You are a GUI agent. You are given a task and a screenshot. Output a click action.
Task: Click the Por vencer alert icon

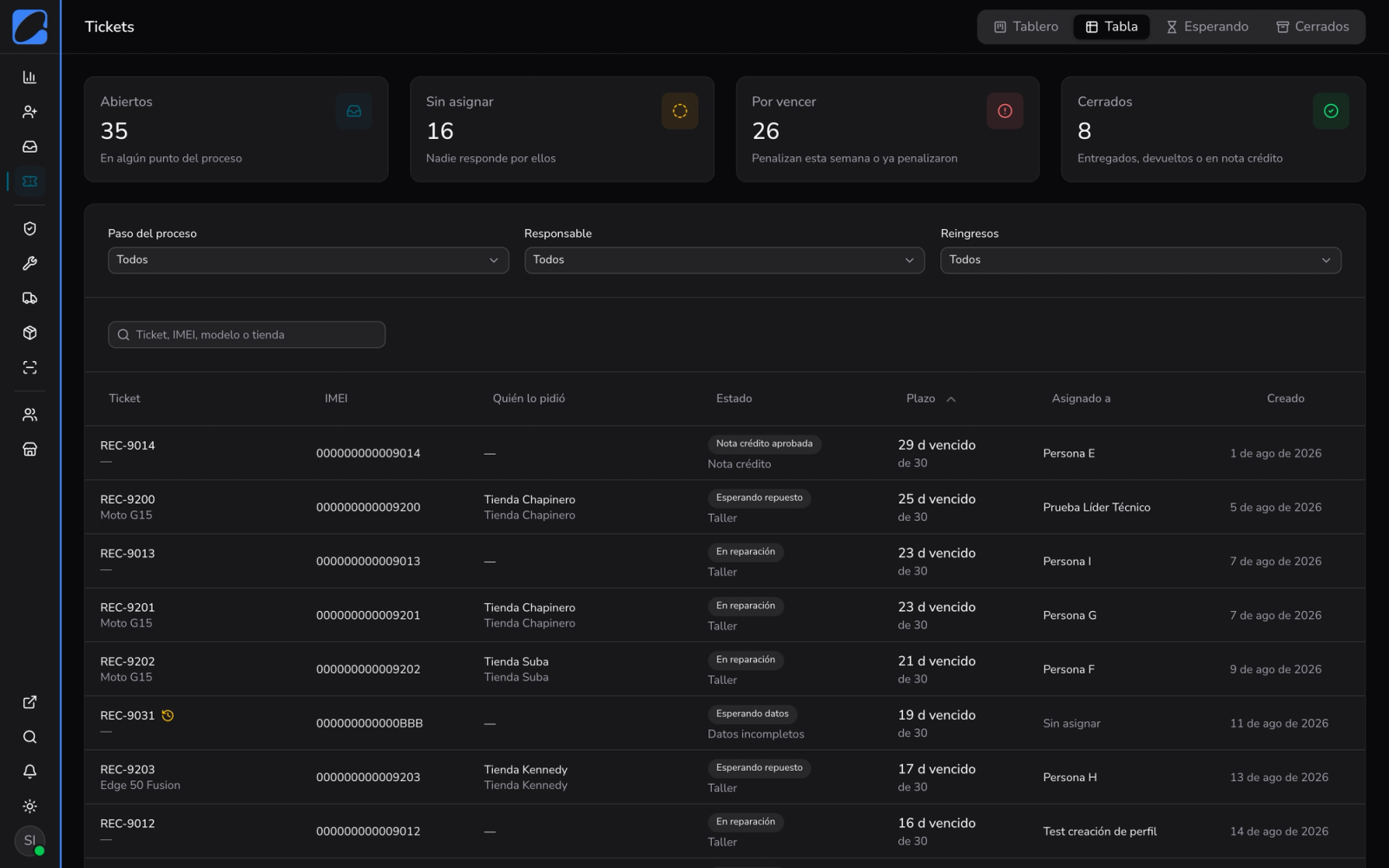(1005, 111)
